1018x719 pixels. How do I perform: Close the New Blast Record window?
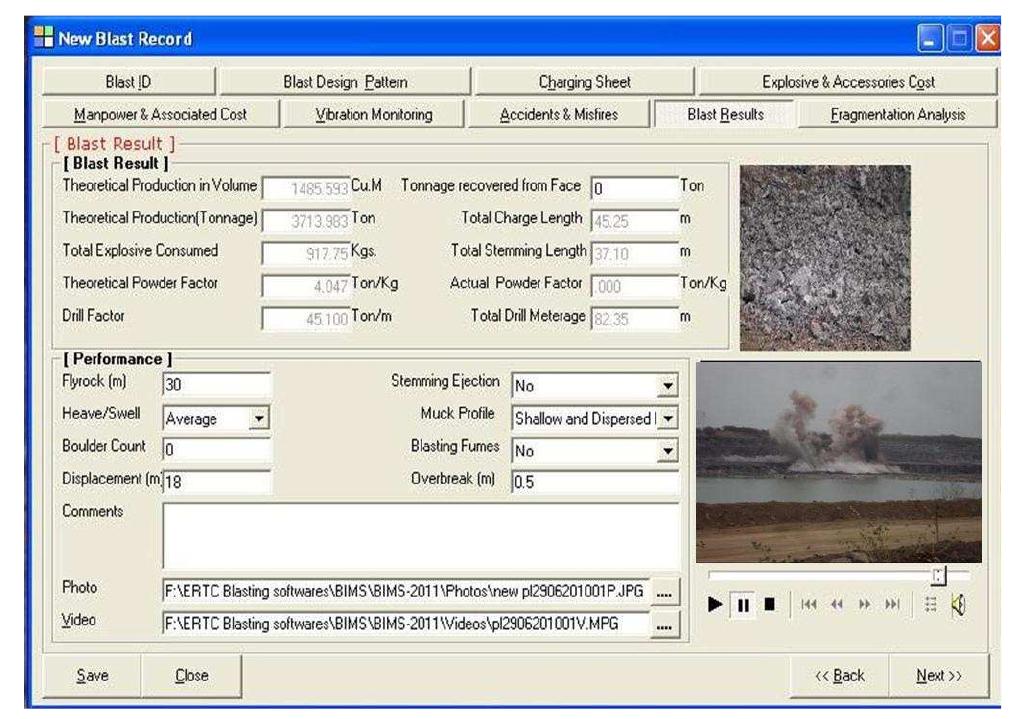tap(987, 38)
